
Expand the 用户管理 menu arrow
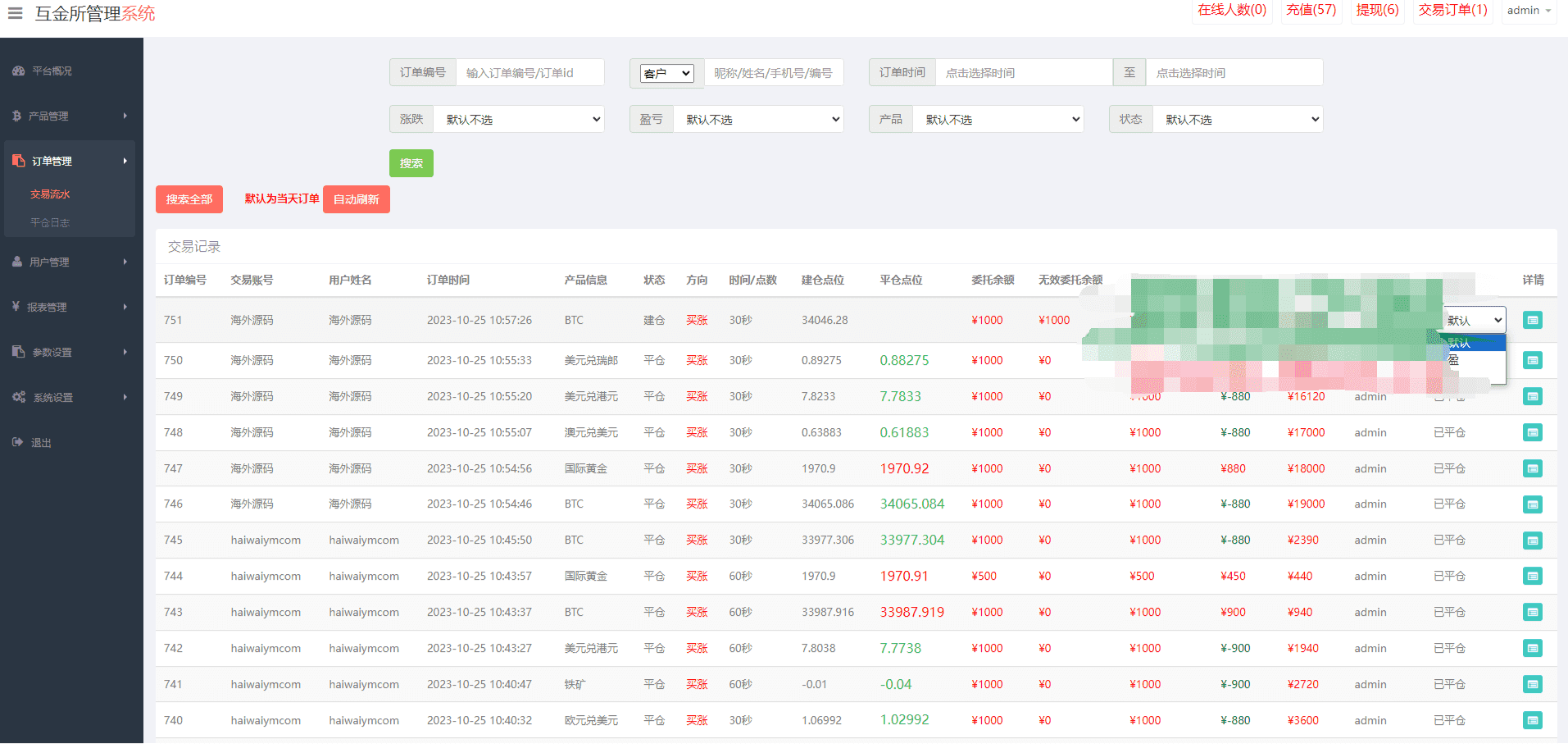pyautogui.click(x=125, y=262)
